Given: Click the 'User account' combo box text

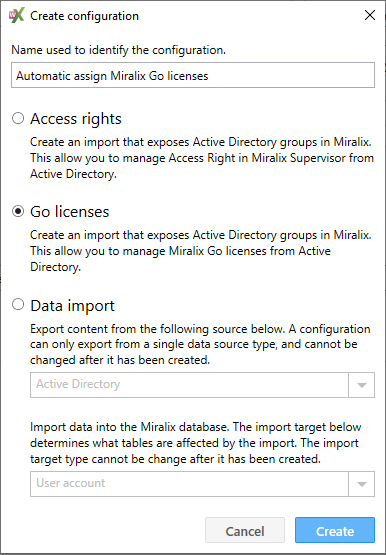Looking at the screenshot, I should 71,483.
